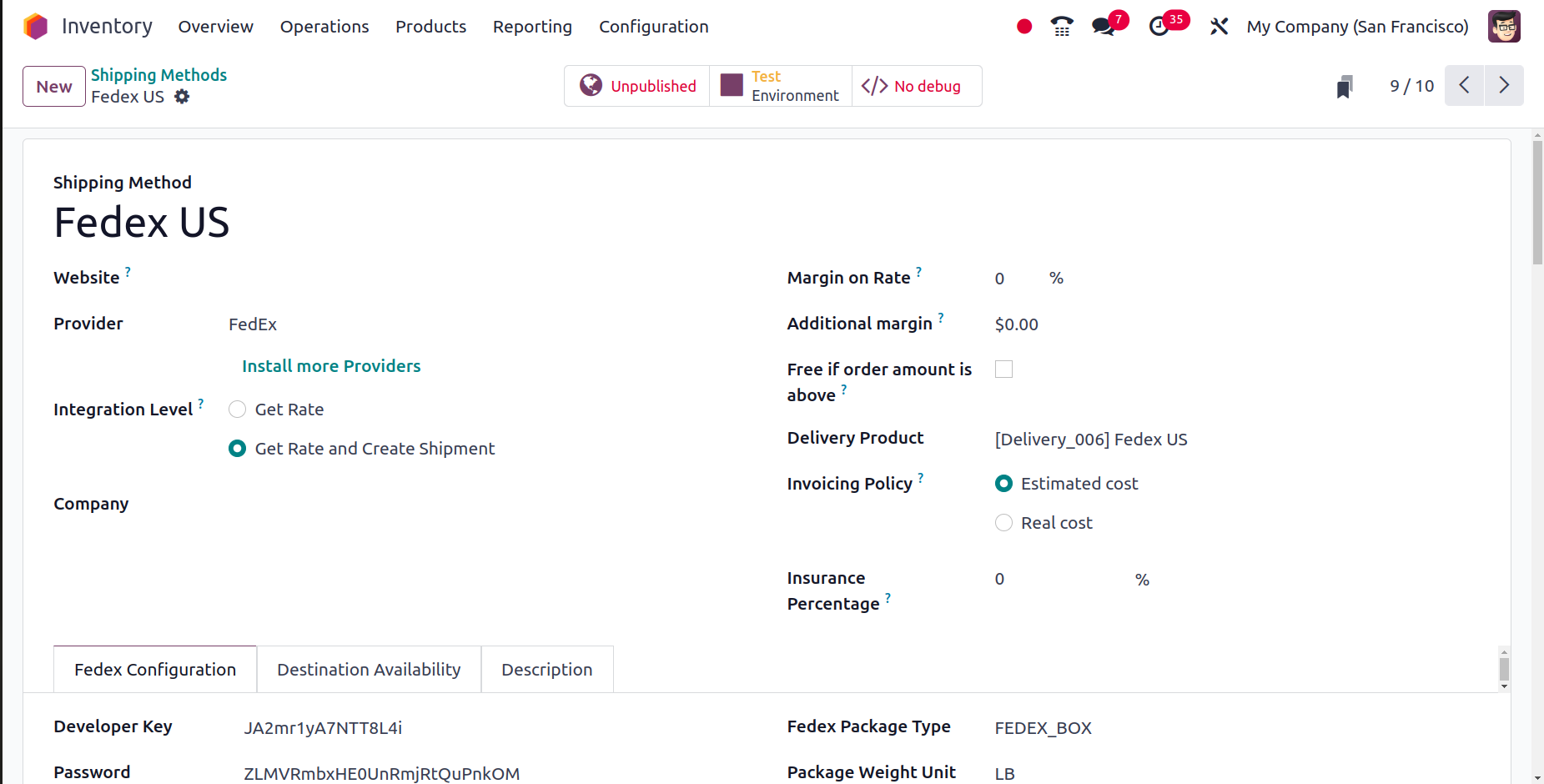The width and height of the screenshot is (1544, 784).
Task: Click the Invoicing Policy help mark
Action: pos(921,478)
